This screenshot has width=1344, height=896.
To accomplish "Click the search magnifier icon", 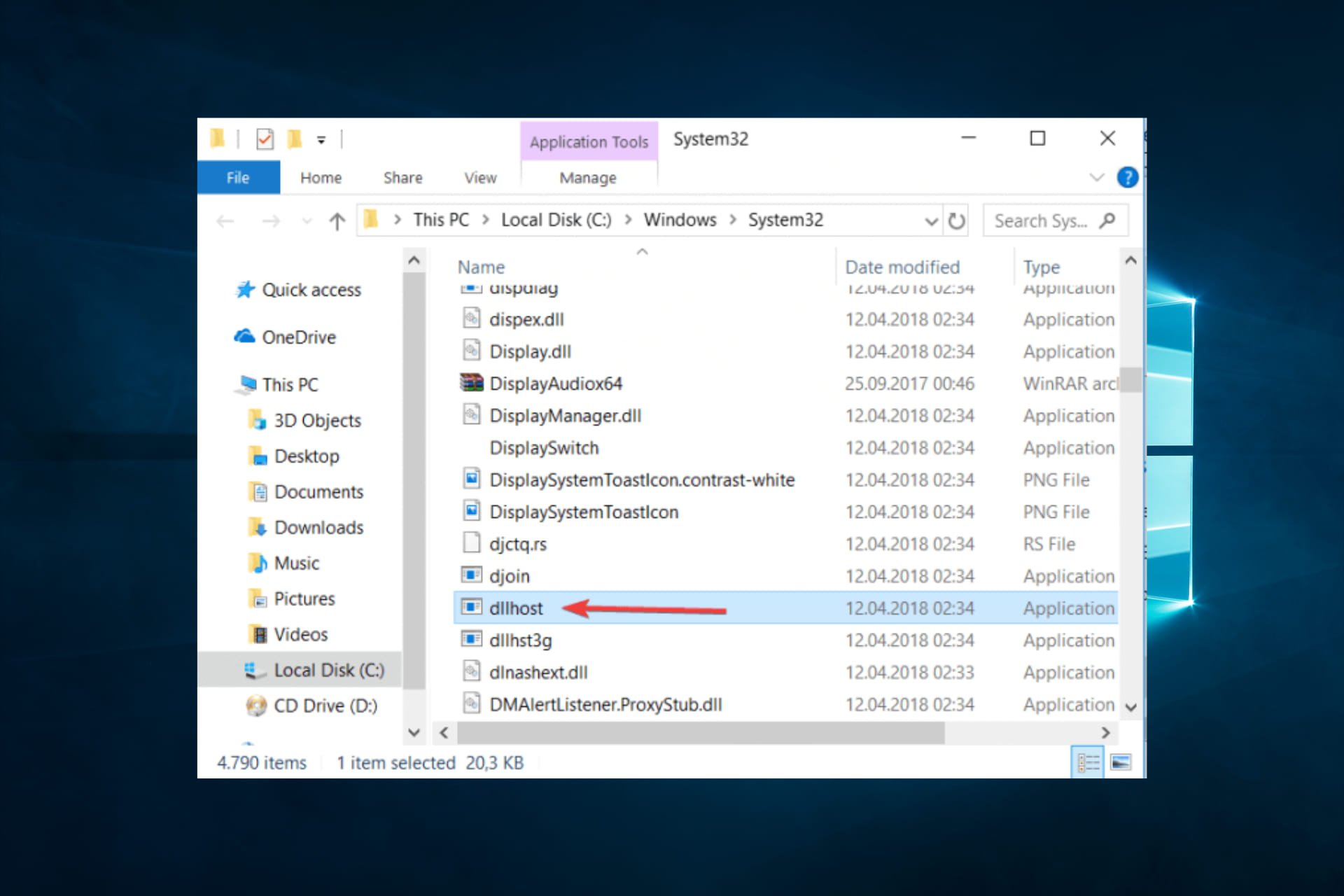I will pyautogui.click(x=1107, y=221).
